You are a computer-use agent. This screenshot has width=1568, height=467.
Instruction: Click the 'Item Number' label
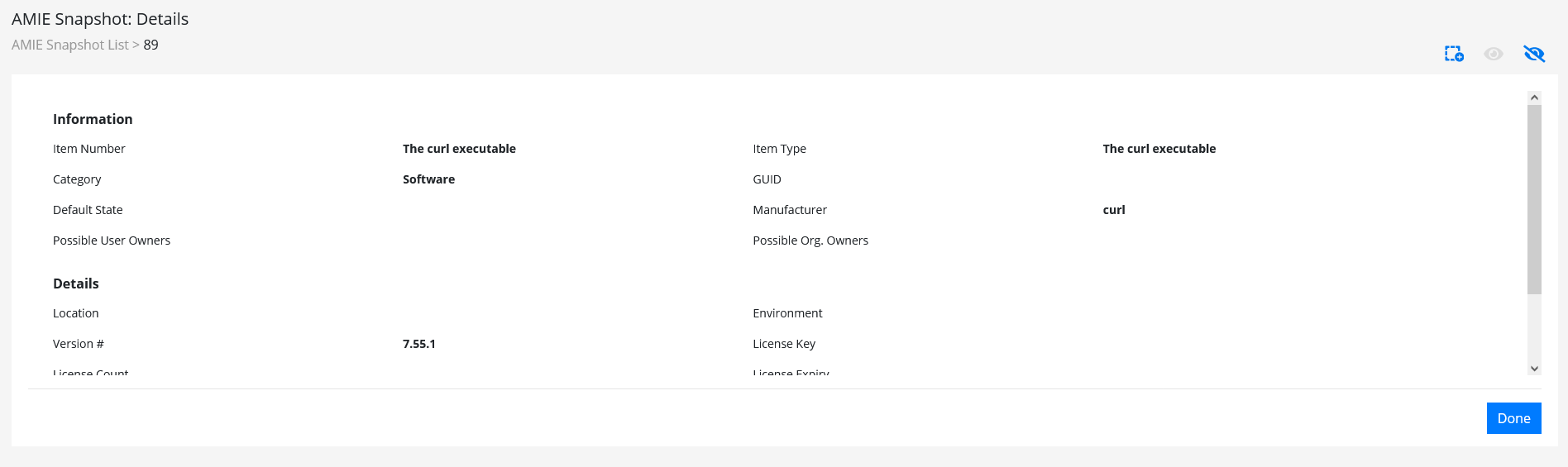(89, 149)
